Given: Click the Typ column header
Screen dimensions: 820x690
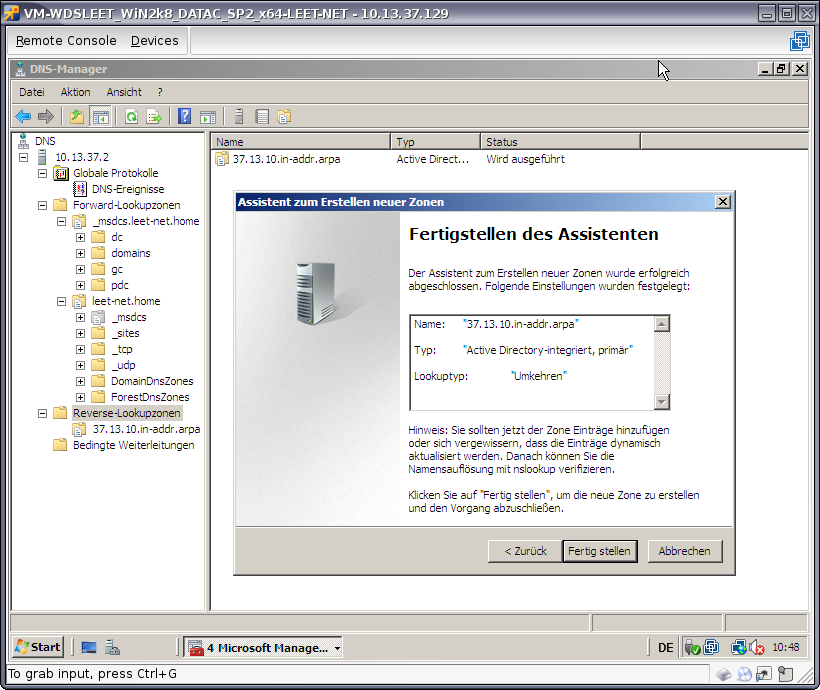Looking at the screenshot, I should (434, 142).
